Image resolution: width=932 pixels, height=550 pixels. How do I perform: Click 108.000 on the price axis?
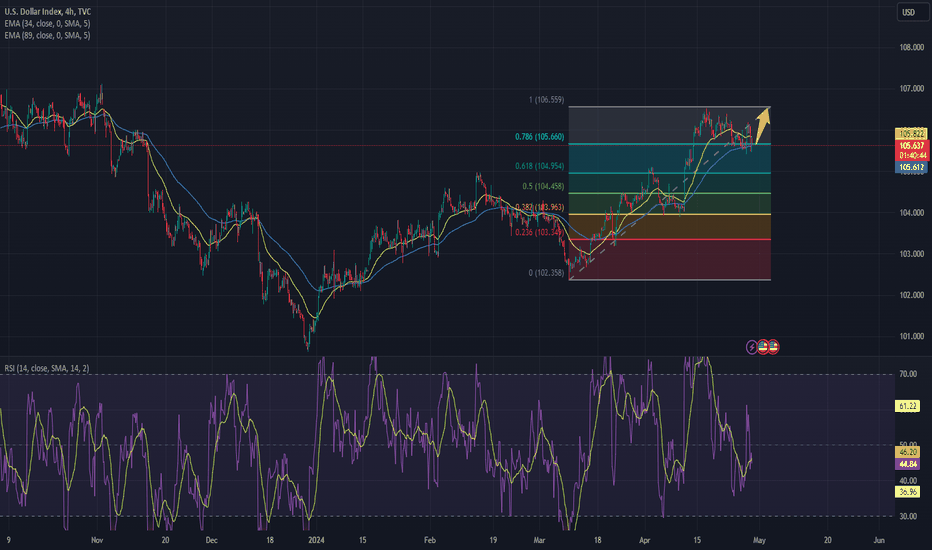[911, 48]
